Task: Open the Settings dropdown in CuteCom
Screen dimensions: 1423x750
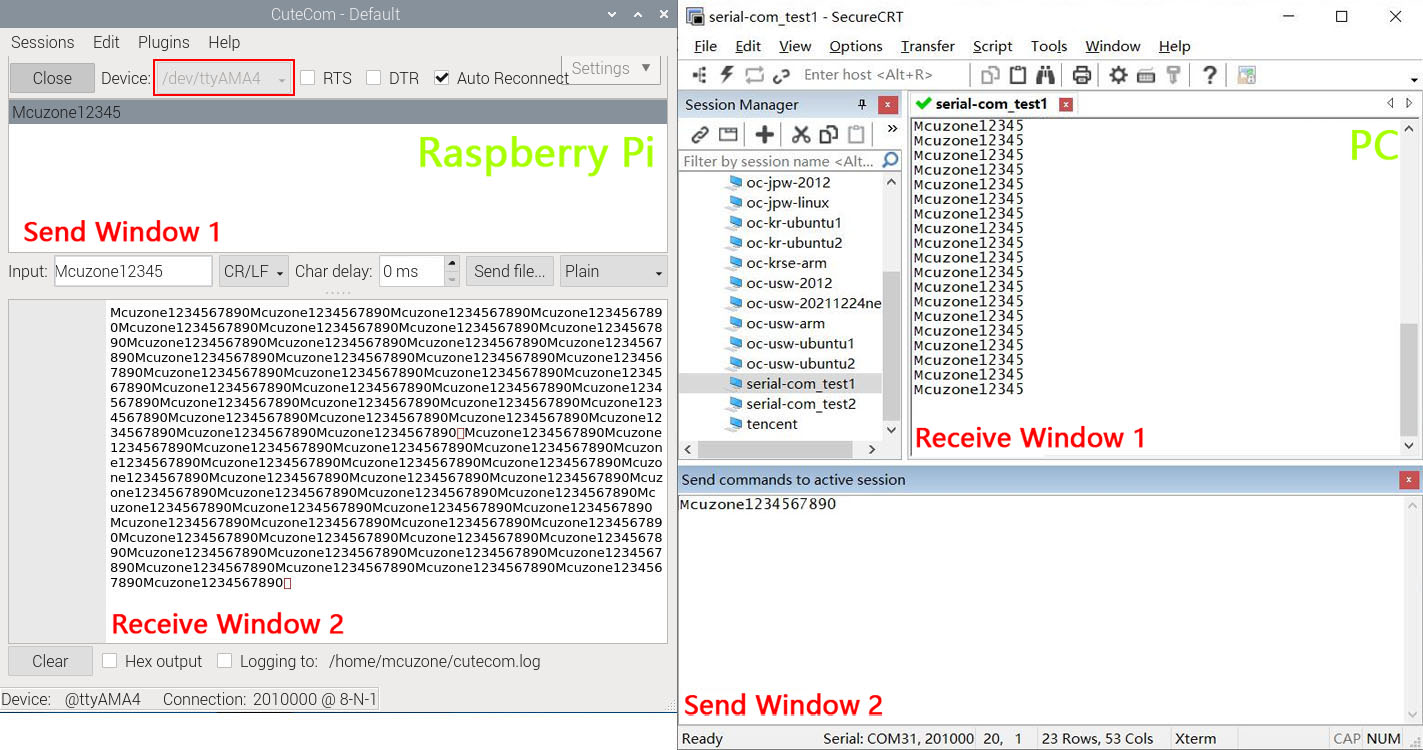Action: pos(610,69)
